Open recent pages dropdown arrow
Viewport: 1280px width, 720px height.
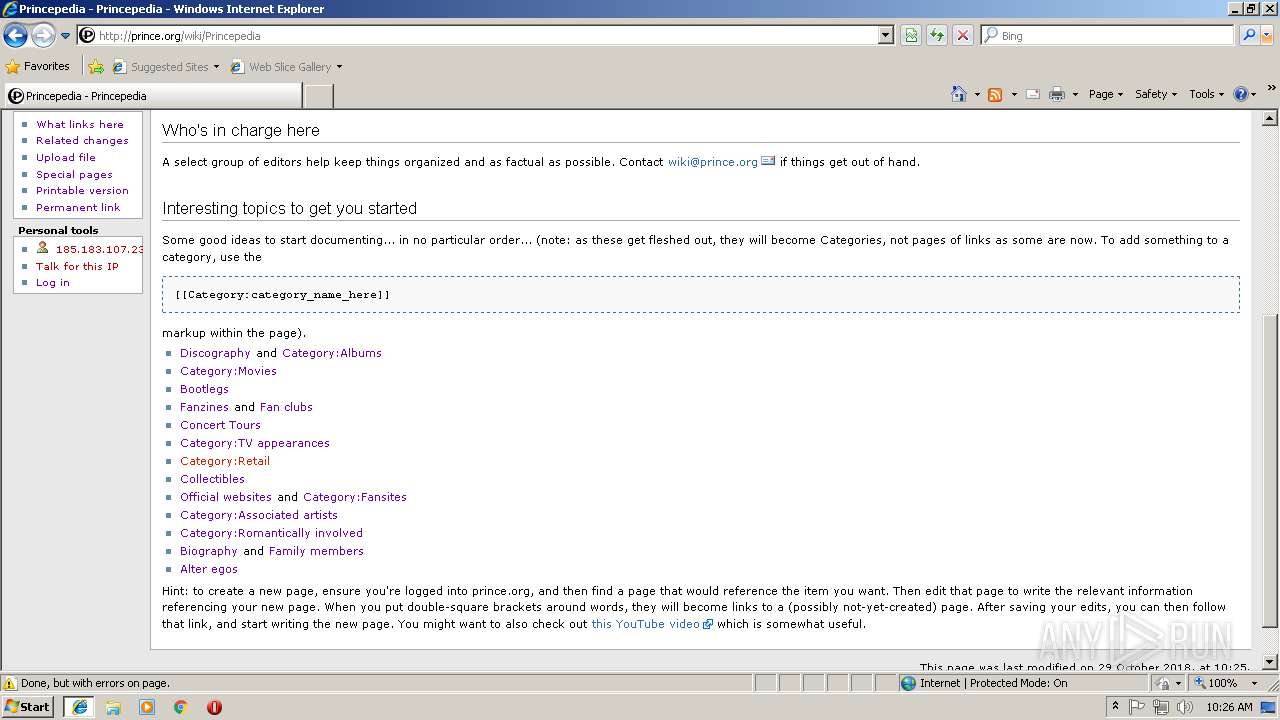click(66, 36)
